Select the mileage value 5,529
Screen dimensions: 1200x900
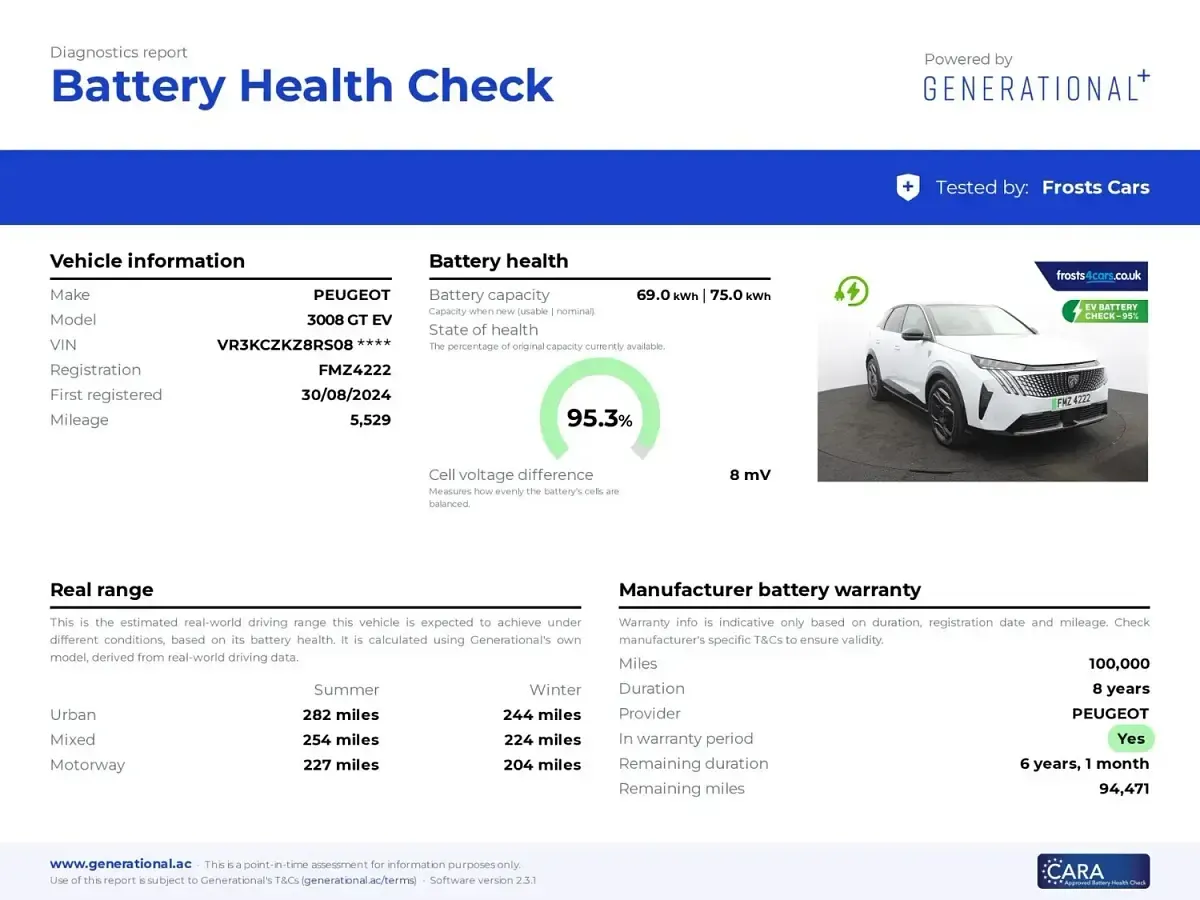click(370, 420)
